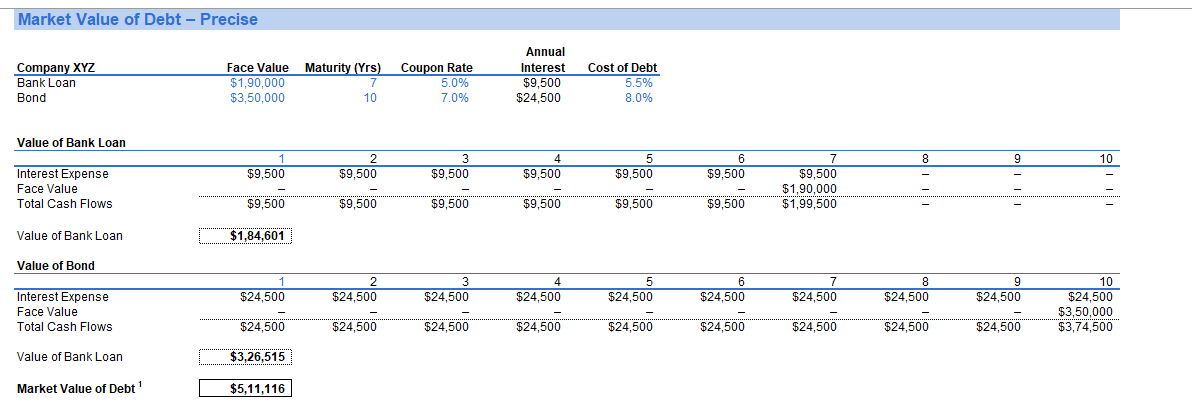
Task: Click the title 'Market Value of Debt – Precise'
Action: click(138, 19)
